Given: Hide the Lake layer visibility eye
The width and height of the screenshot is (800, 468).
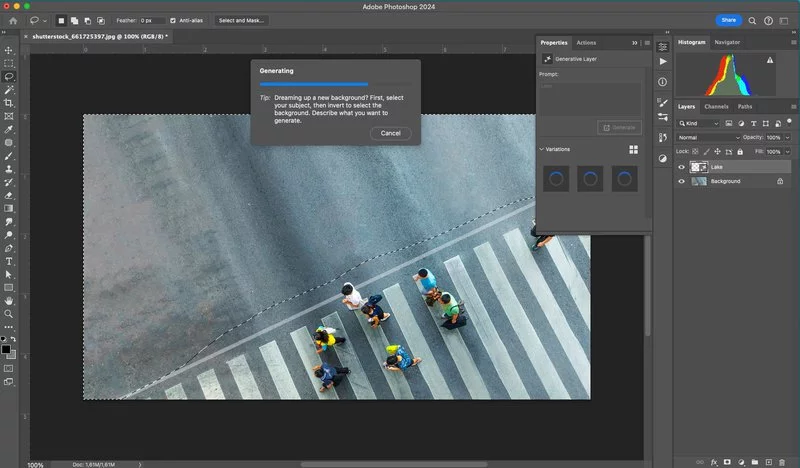Looking at the screenshot, I should 682,167.
